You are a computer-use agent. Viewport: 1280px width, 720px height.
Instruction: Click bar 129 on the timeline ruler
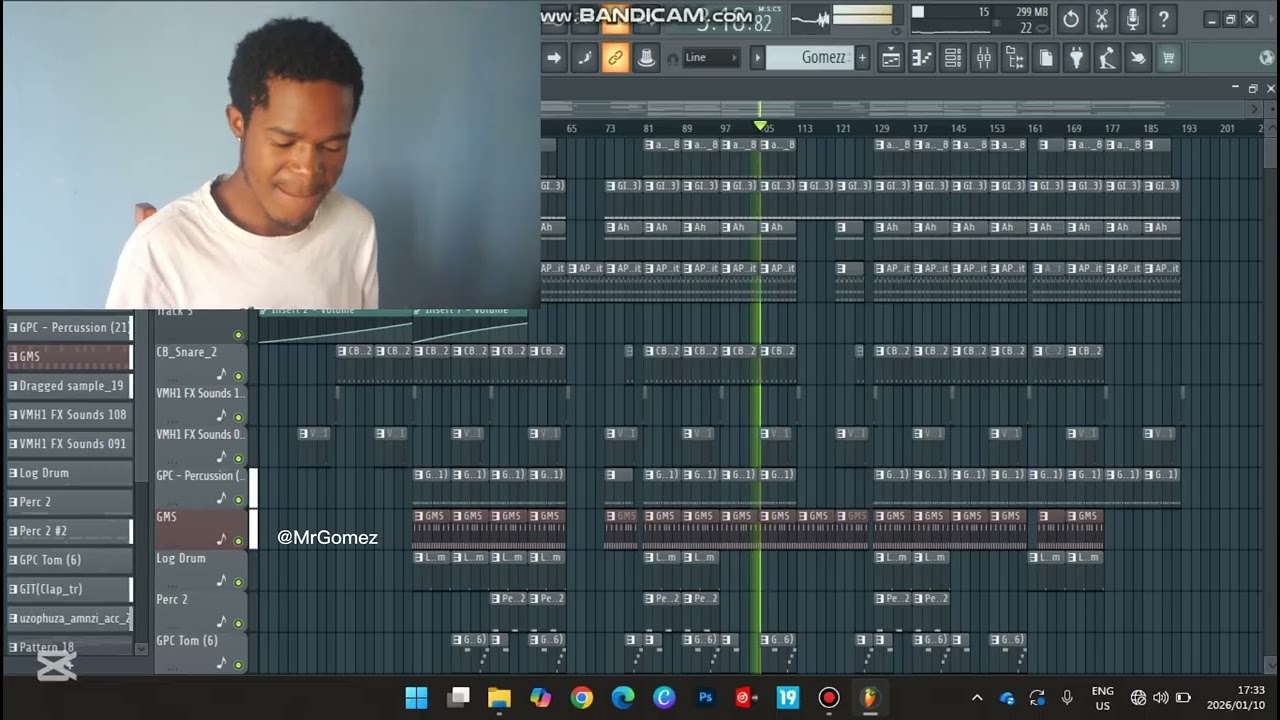point(882,128)
